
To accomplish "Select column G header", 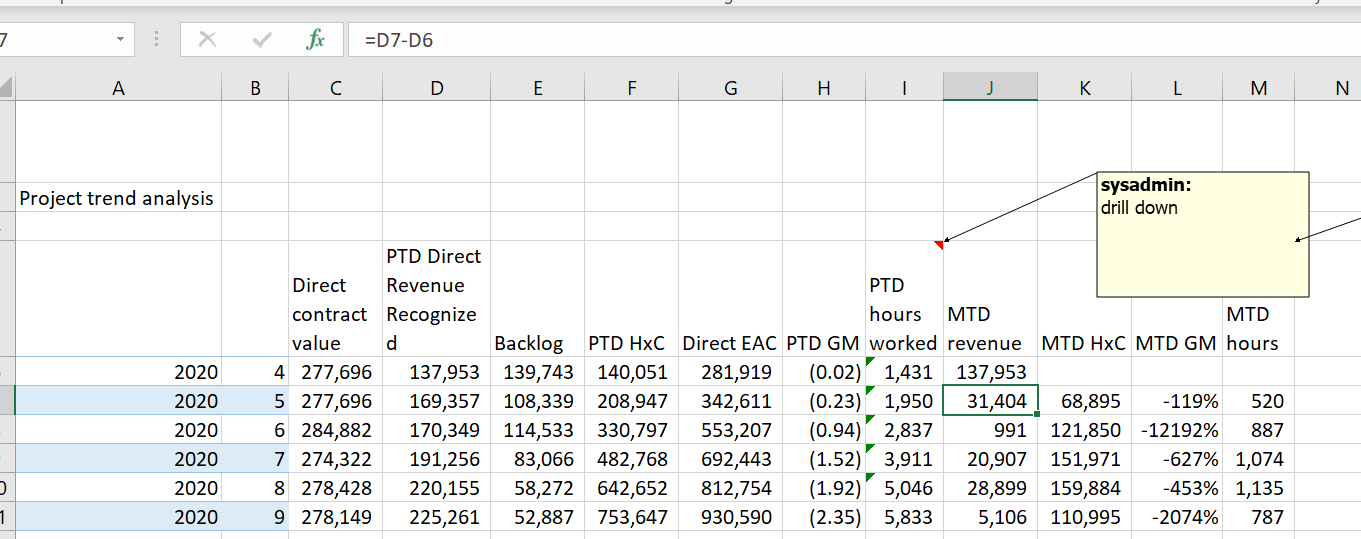I will 730,88.
